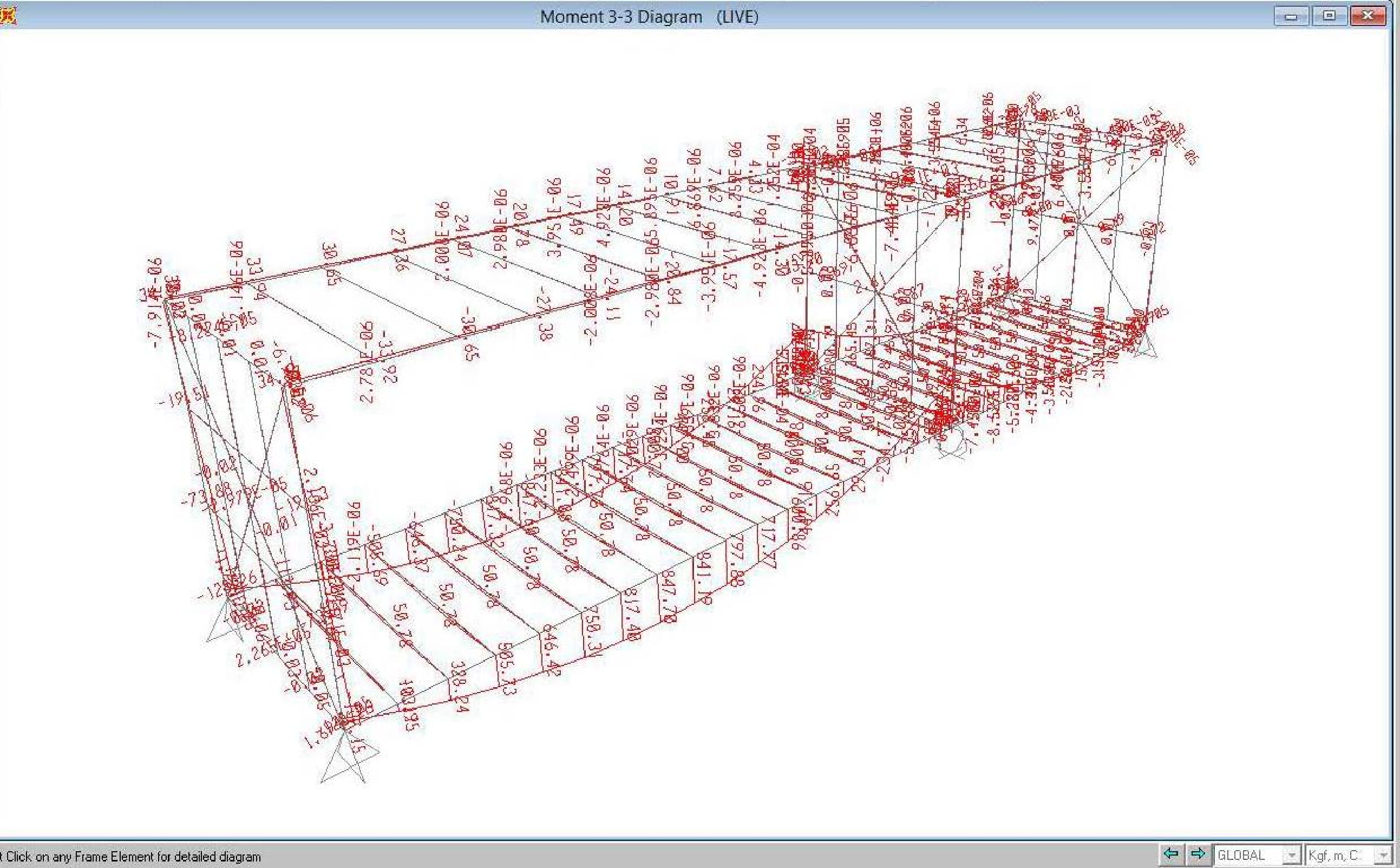Viewport: 1400px width, 868px height.
Task: Close the Moment 3-3 Diagram window
Action: [x=1368, y=16]
